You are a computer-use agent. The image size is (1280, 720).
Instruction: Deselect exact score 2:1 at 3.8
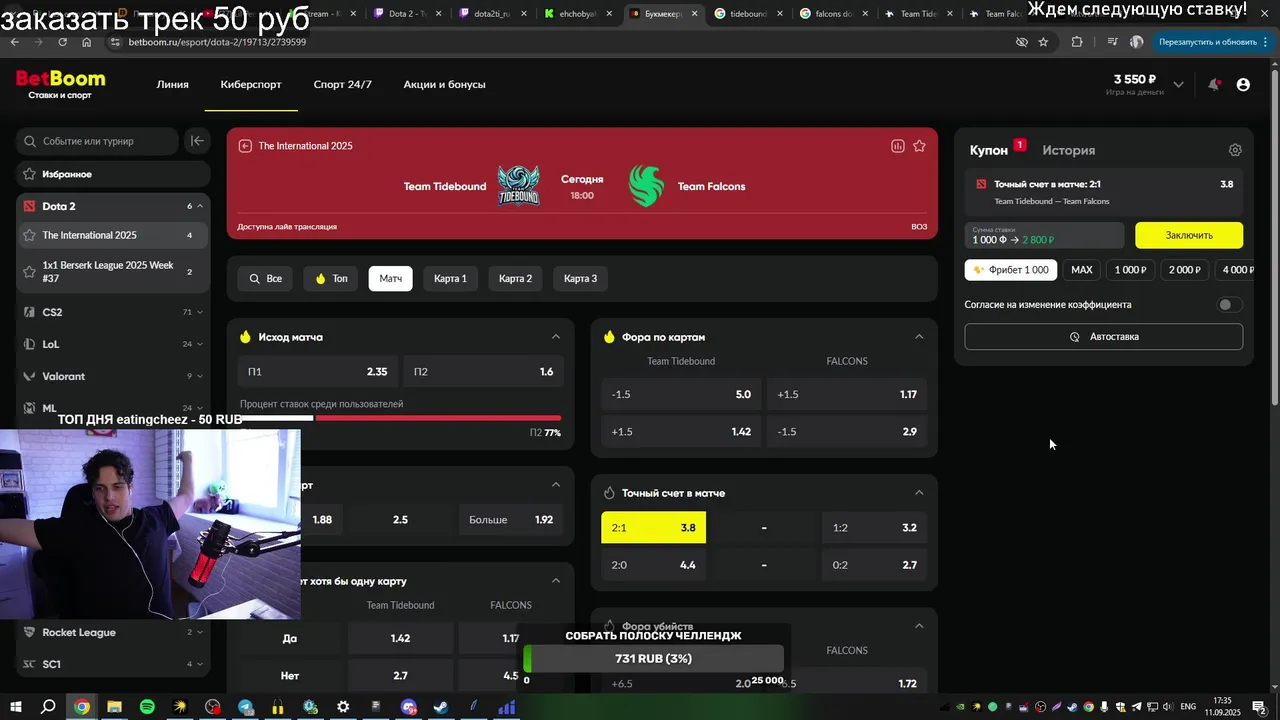653,527
